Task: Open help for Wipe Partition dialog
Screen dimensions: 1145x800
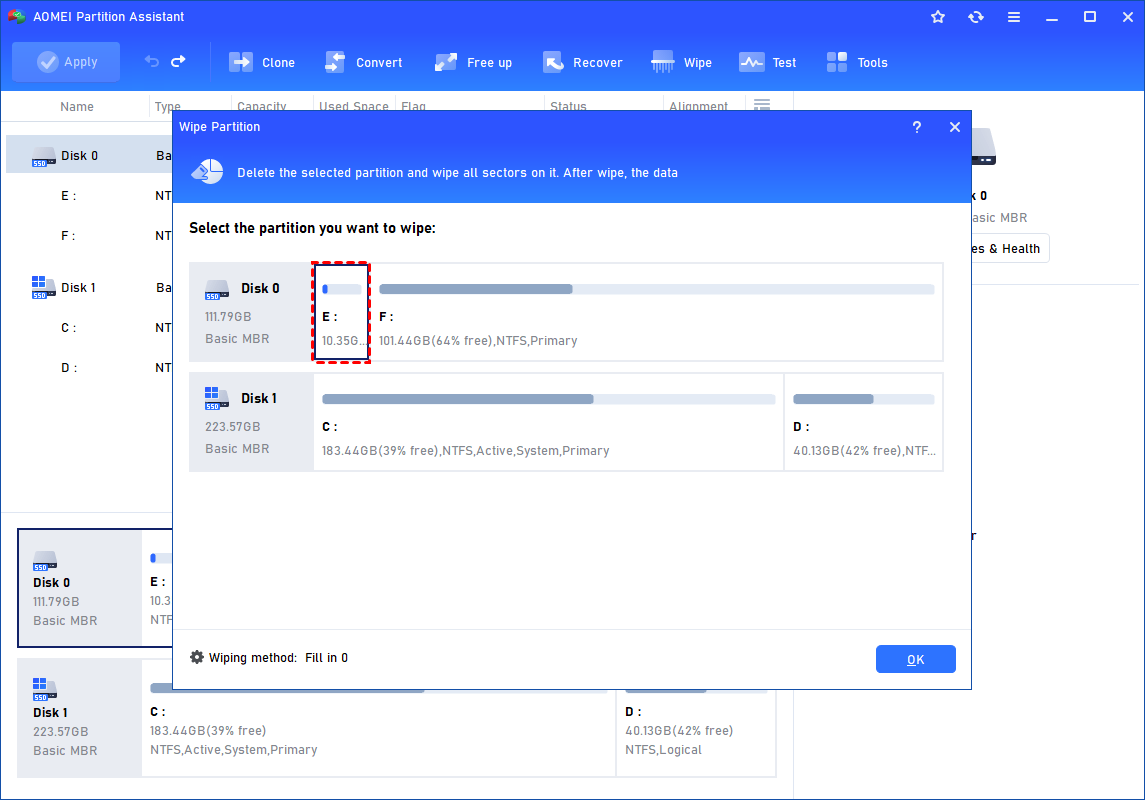Action: pos(917,127)
